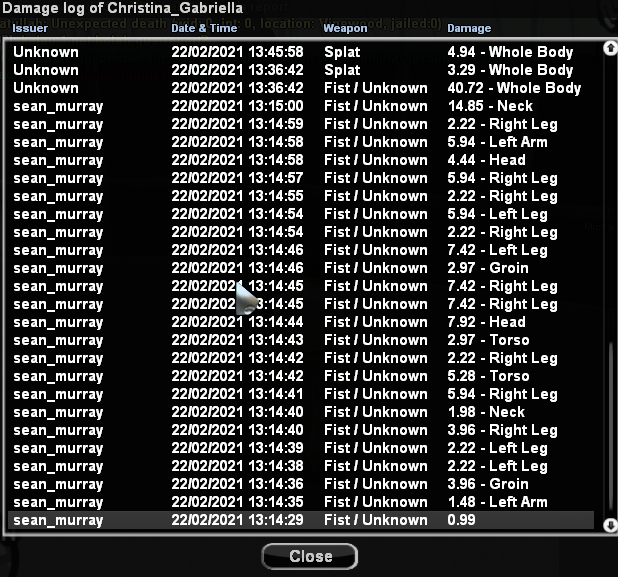Select the 2.97 - Torso row

pyautogui.click(x=301, y=340)
